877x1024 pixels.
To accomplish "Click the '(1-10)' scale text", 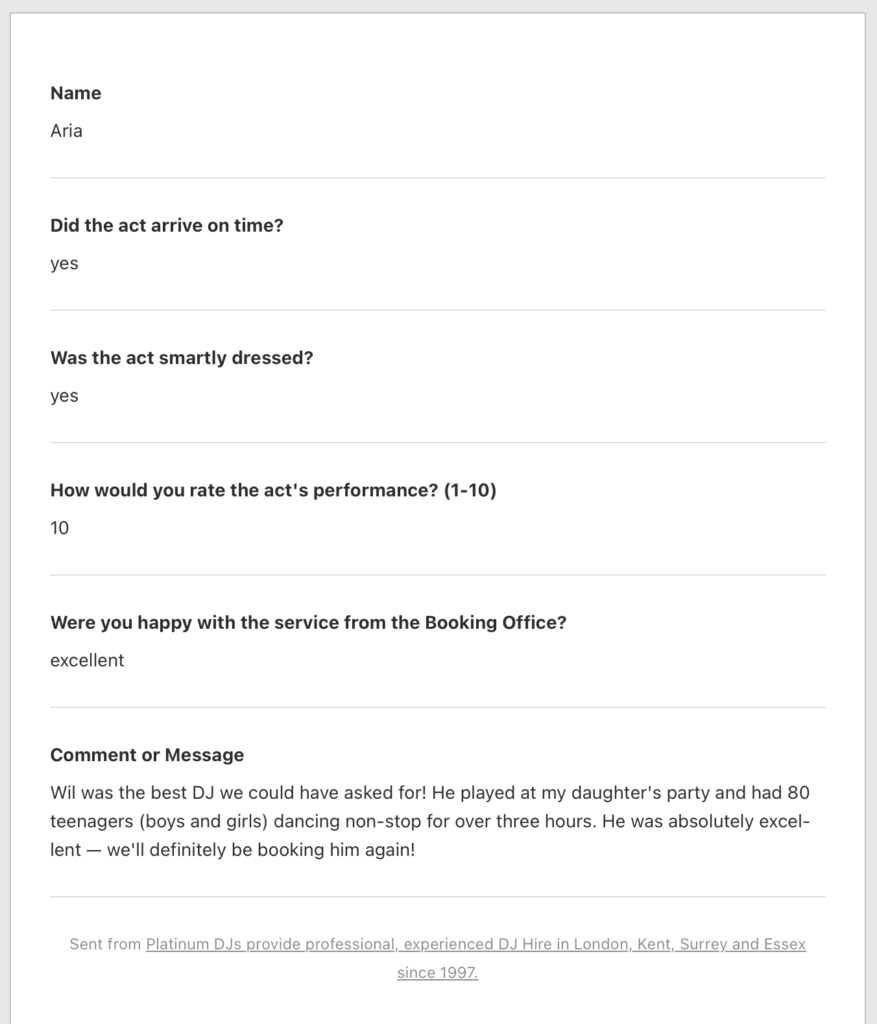I will [x=470, y=490].
